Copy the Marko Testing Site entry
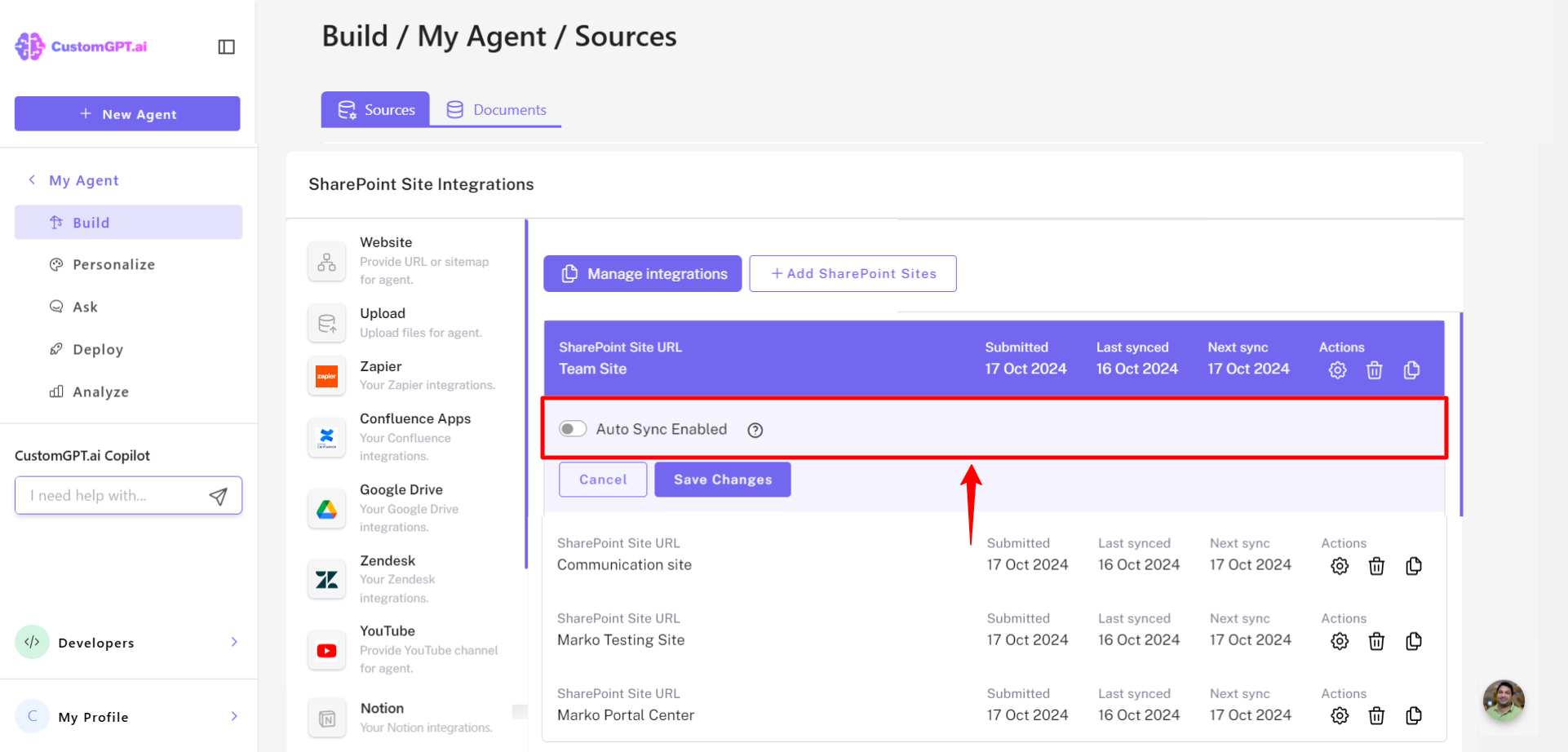 click(x=1414, y=641)
